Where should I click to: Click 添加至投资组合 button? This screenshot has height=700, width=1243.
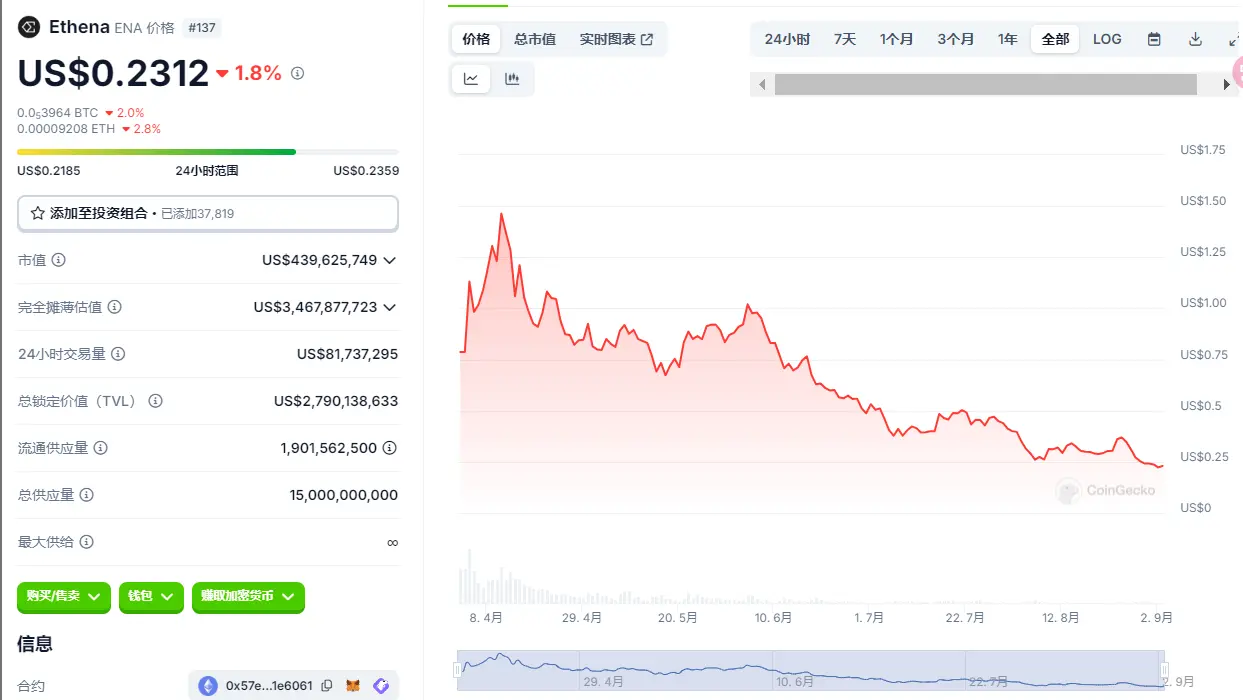click(207, 213)
